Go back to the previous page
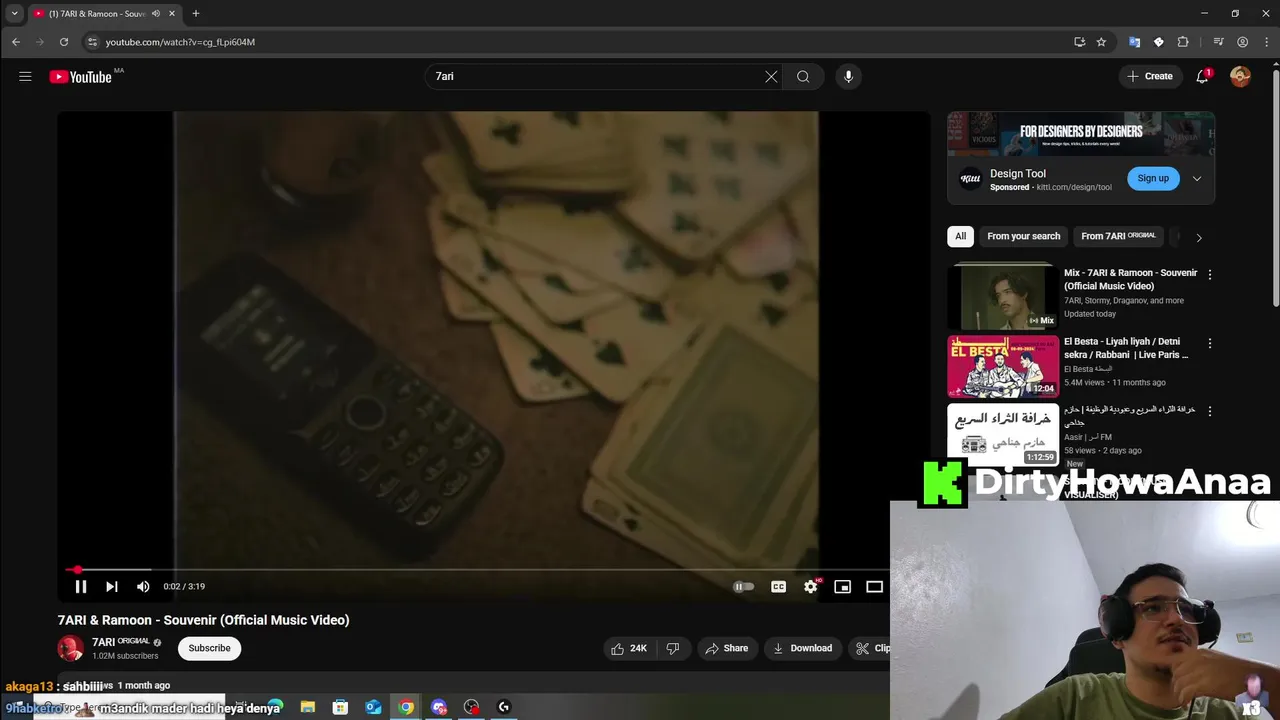The width and height of the screenshot is (1280, 720). (x=16, y=42)
